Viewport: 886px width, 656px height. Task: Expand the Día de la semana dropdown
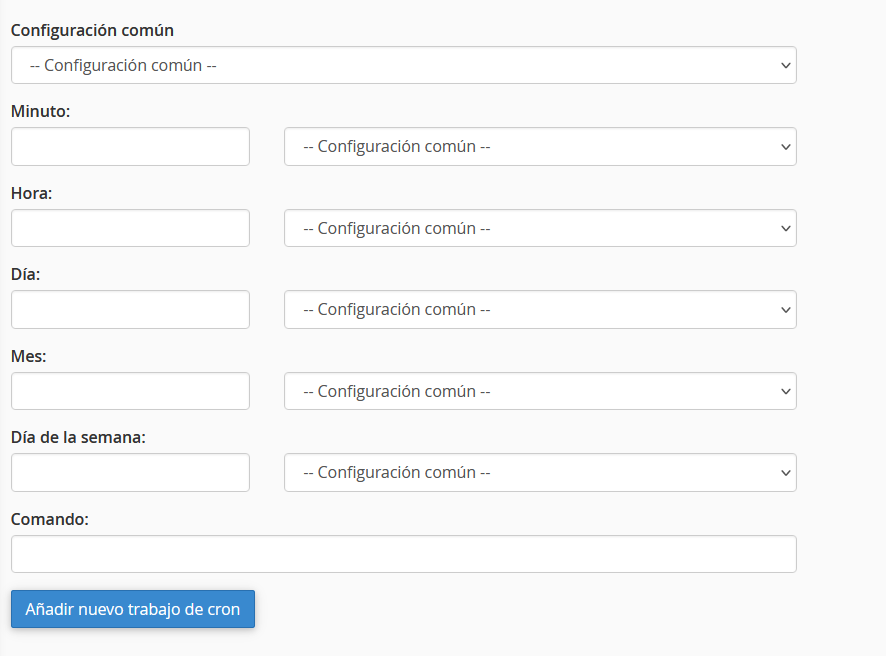pos(540,472)
